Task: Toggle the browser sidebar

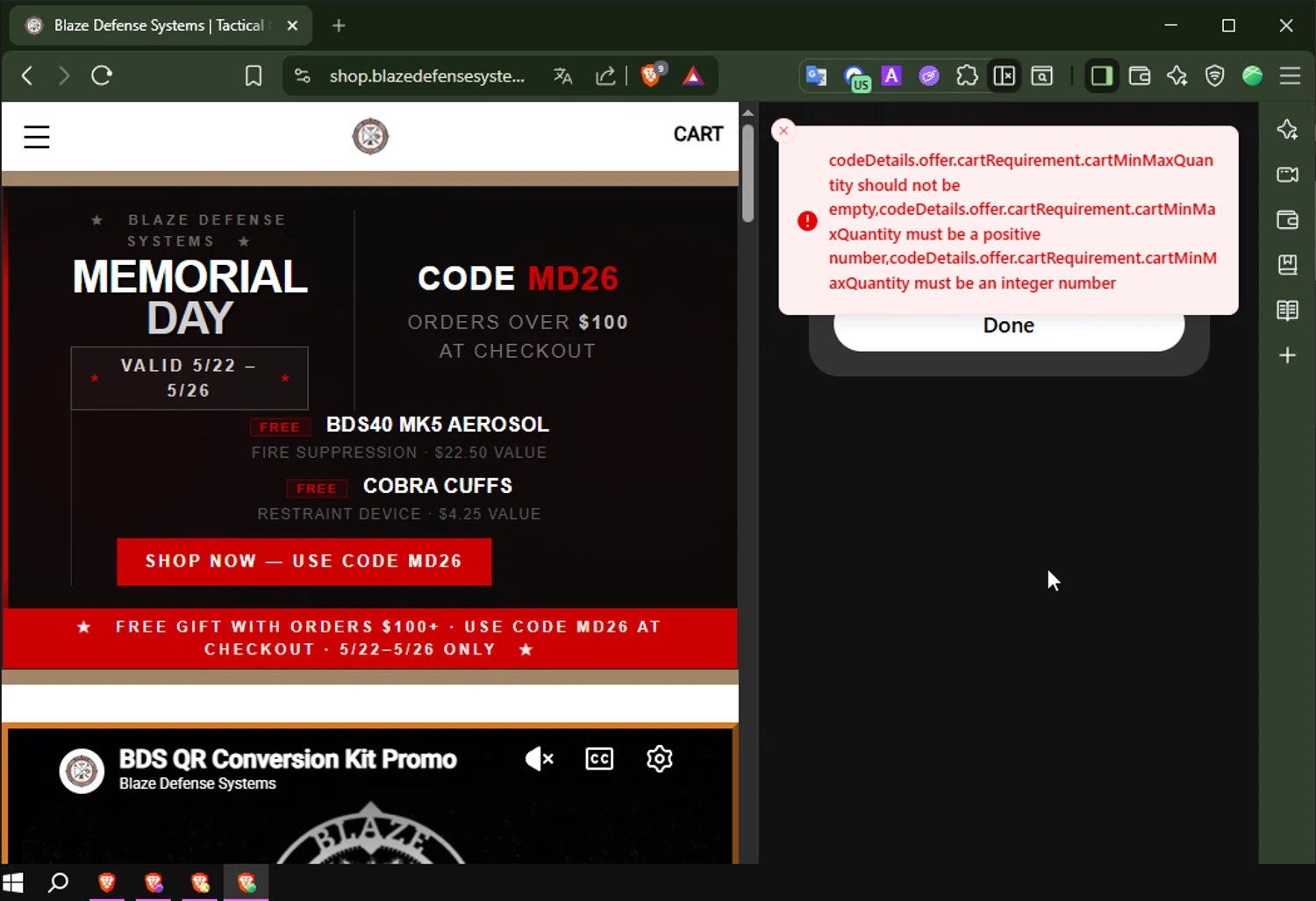Action: 1101,76
